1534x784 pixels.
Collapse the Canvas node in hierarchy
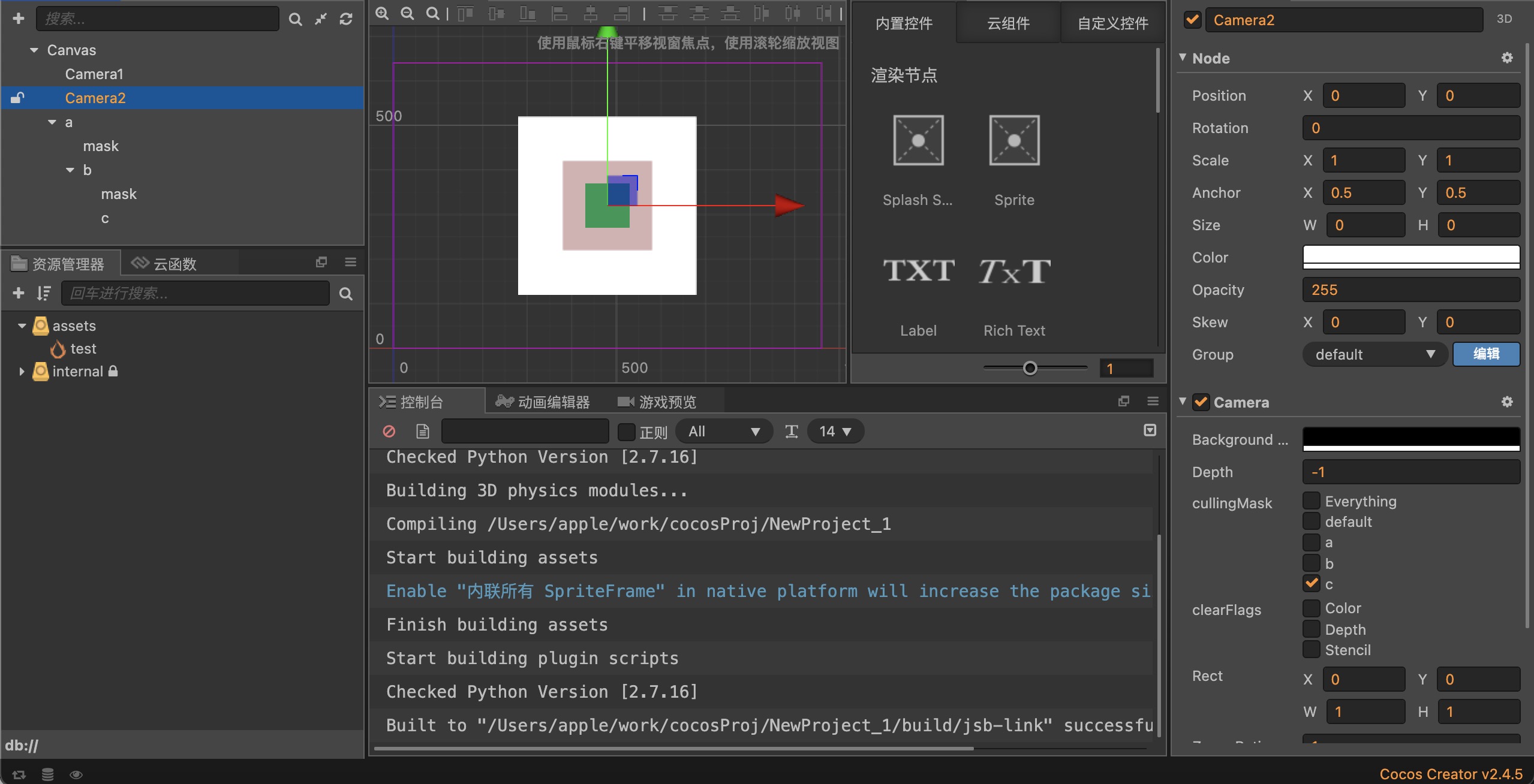click(33, 50)
